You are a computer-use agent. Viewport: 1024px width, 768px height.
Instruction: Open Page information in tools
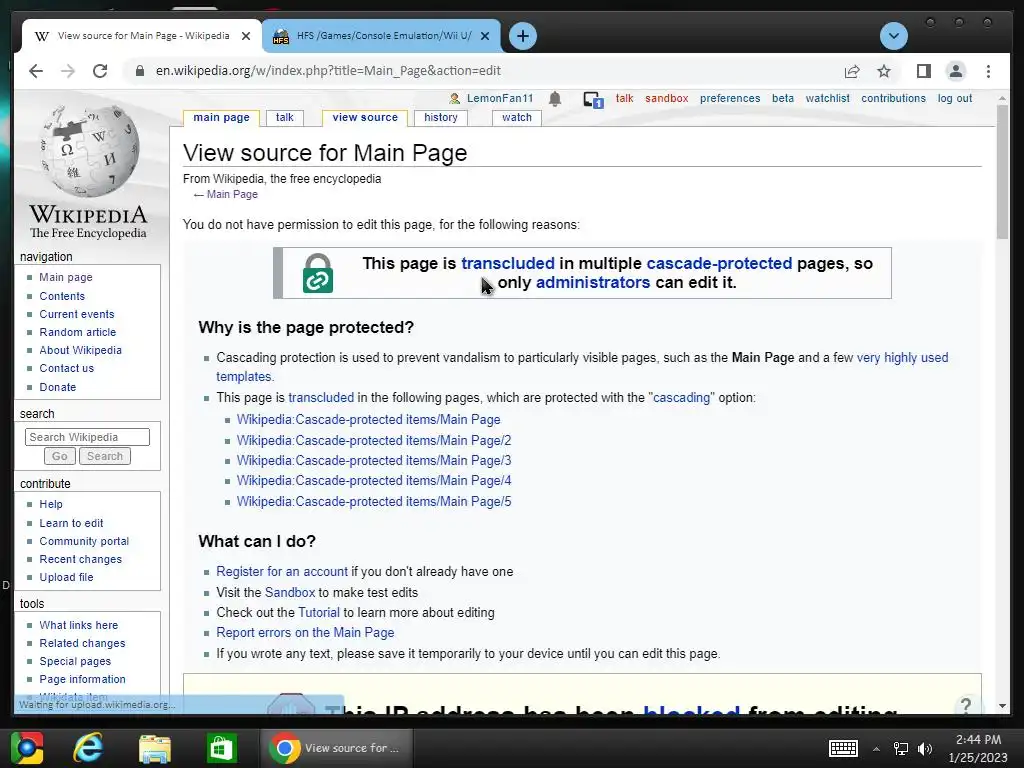pos(82,679)
